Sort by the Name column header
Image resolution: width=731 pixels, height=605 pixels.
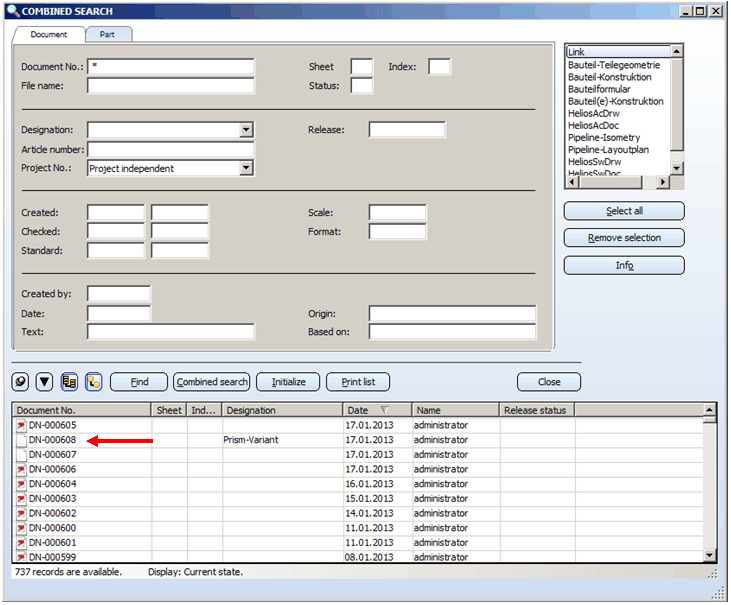455,410
